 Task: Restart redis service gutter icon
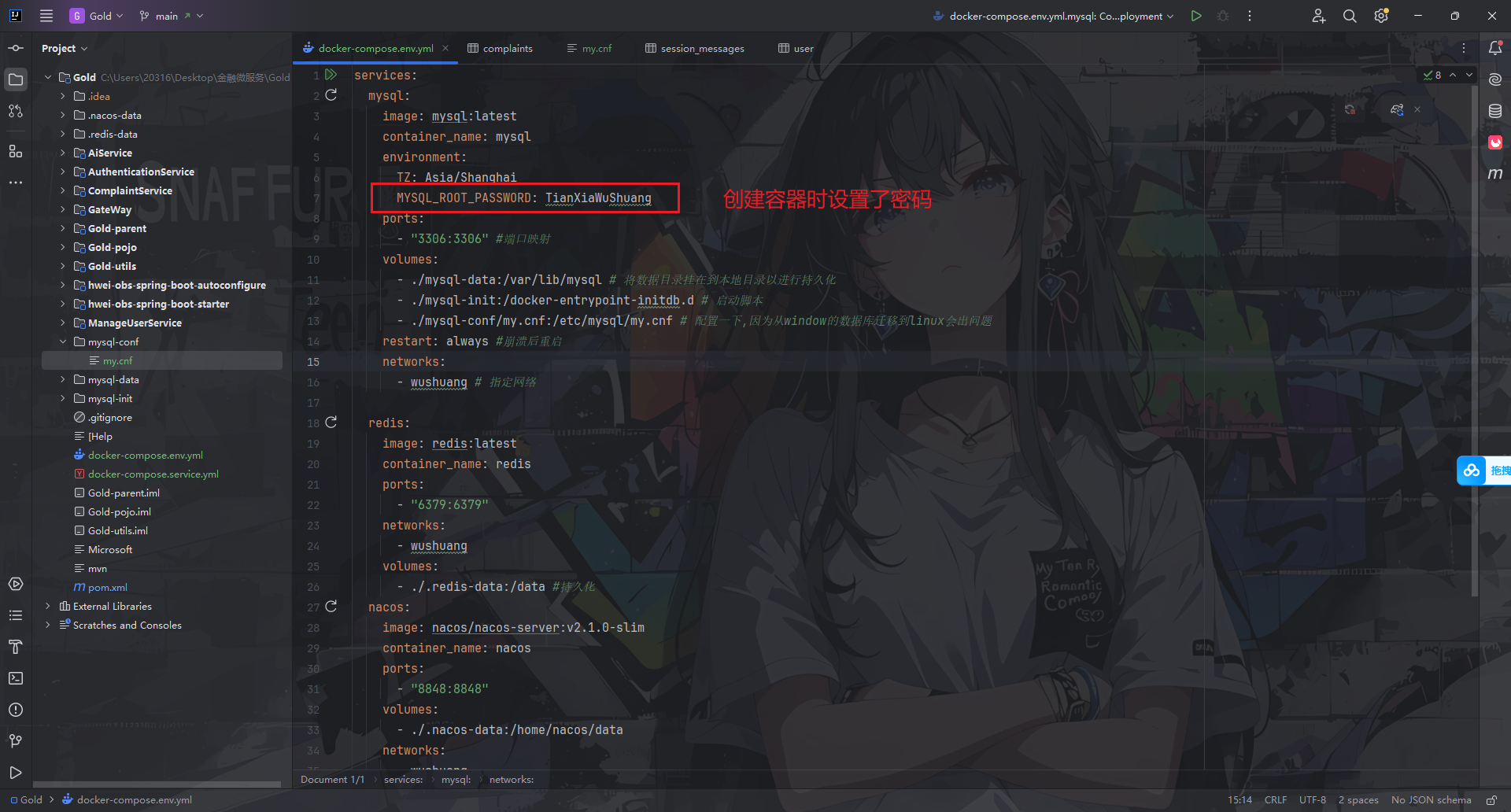click(x=331, y=423)
